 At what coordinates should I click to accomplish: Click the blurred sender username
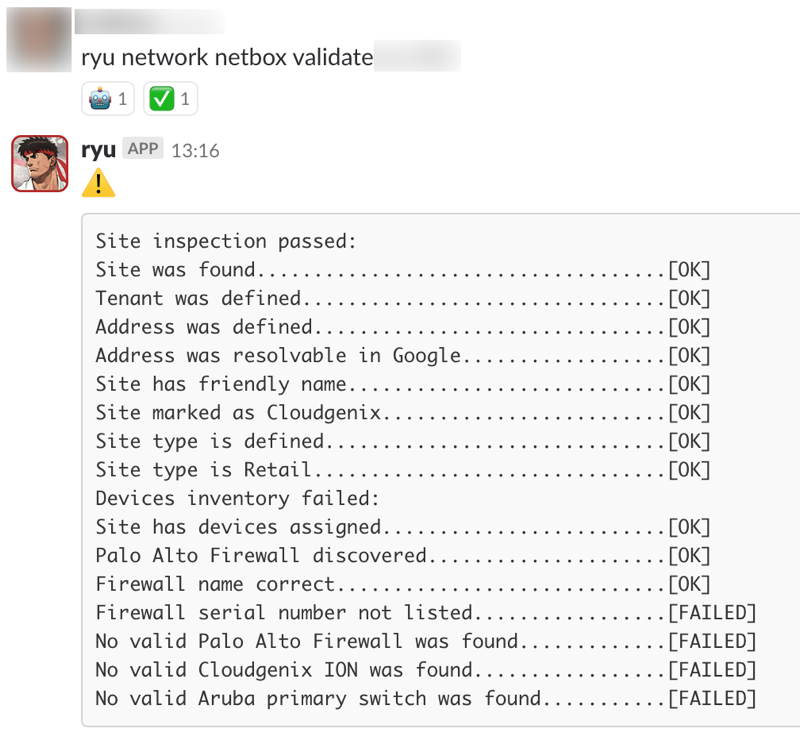(149, 22)
